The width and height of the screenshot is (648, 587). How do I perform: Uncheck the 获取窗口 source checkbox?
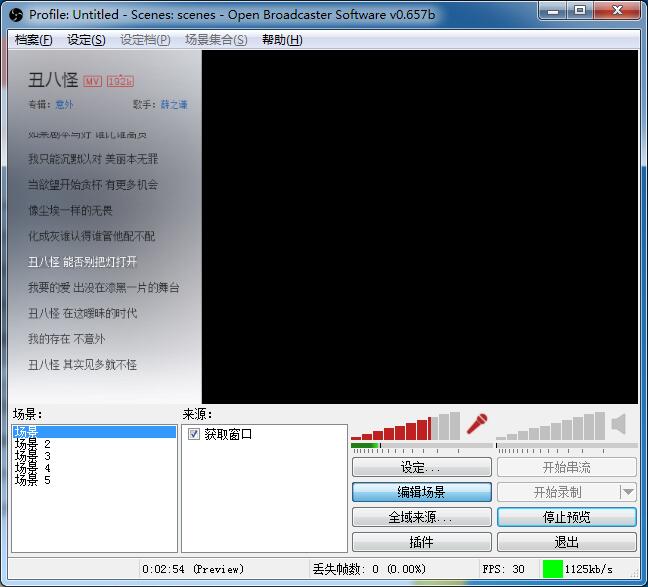(193, 434)
